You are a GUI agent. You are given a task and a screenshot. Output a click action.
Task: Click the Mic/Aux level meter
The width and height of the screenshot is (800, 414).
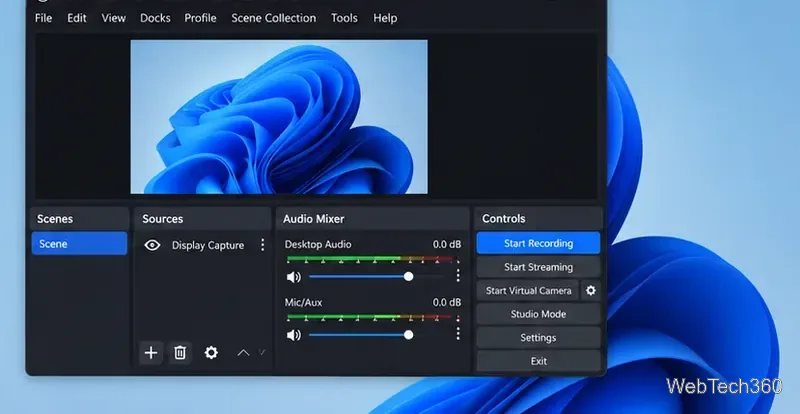[371, 318]
